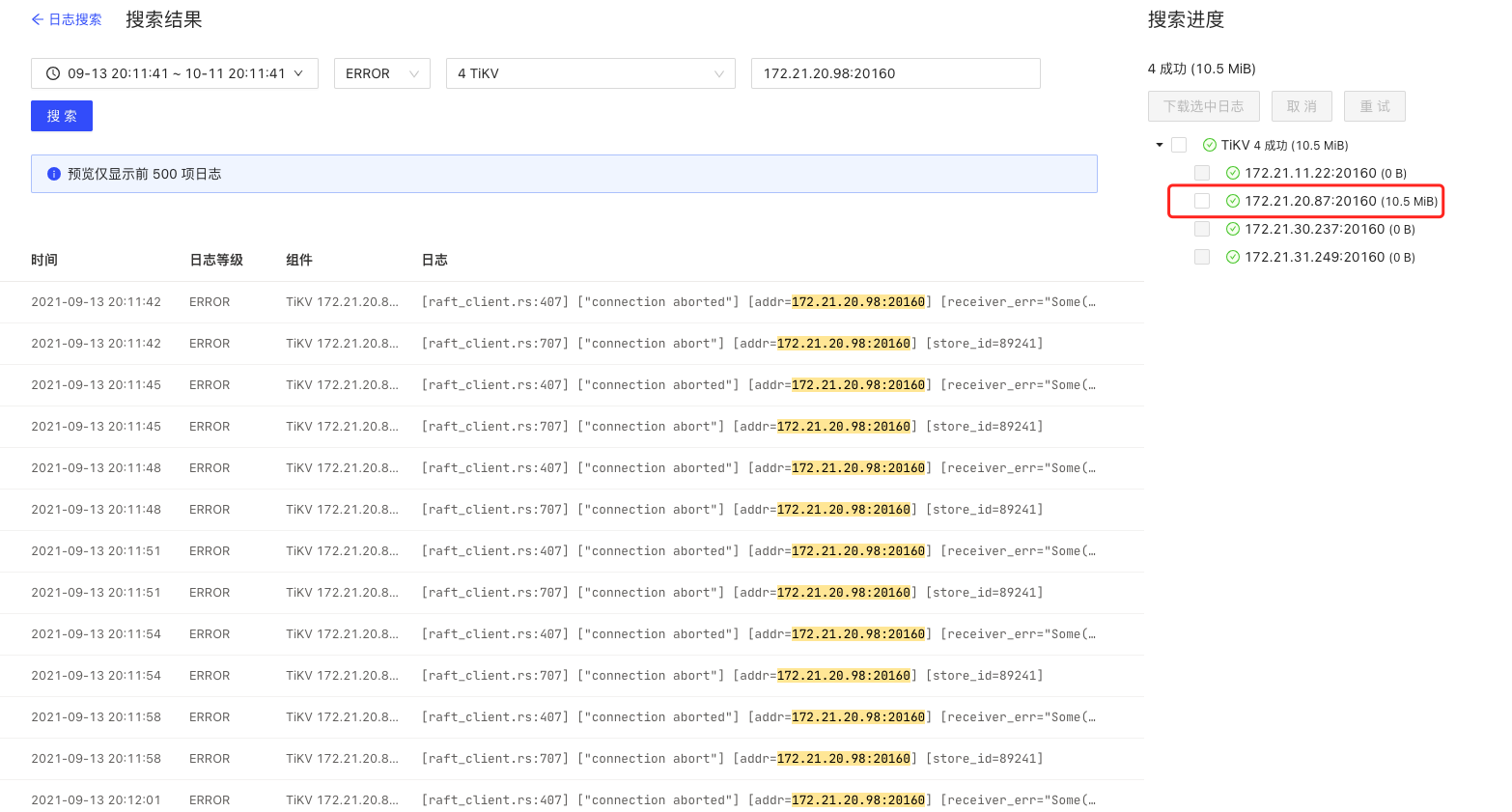The image size is (1512, 812).
Task: Click the back arrow to 日志搜索
Action: [x=38, y=19]
